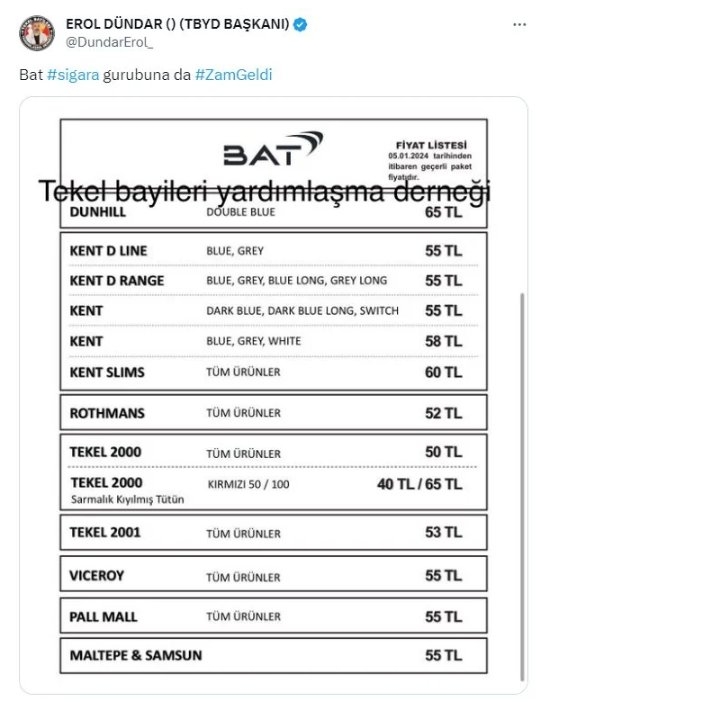
Task: Open the #ZamGeldi hashtag
Action: [233, 75]
